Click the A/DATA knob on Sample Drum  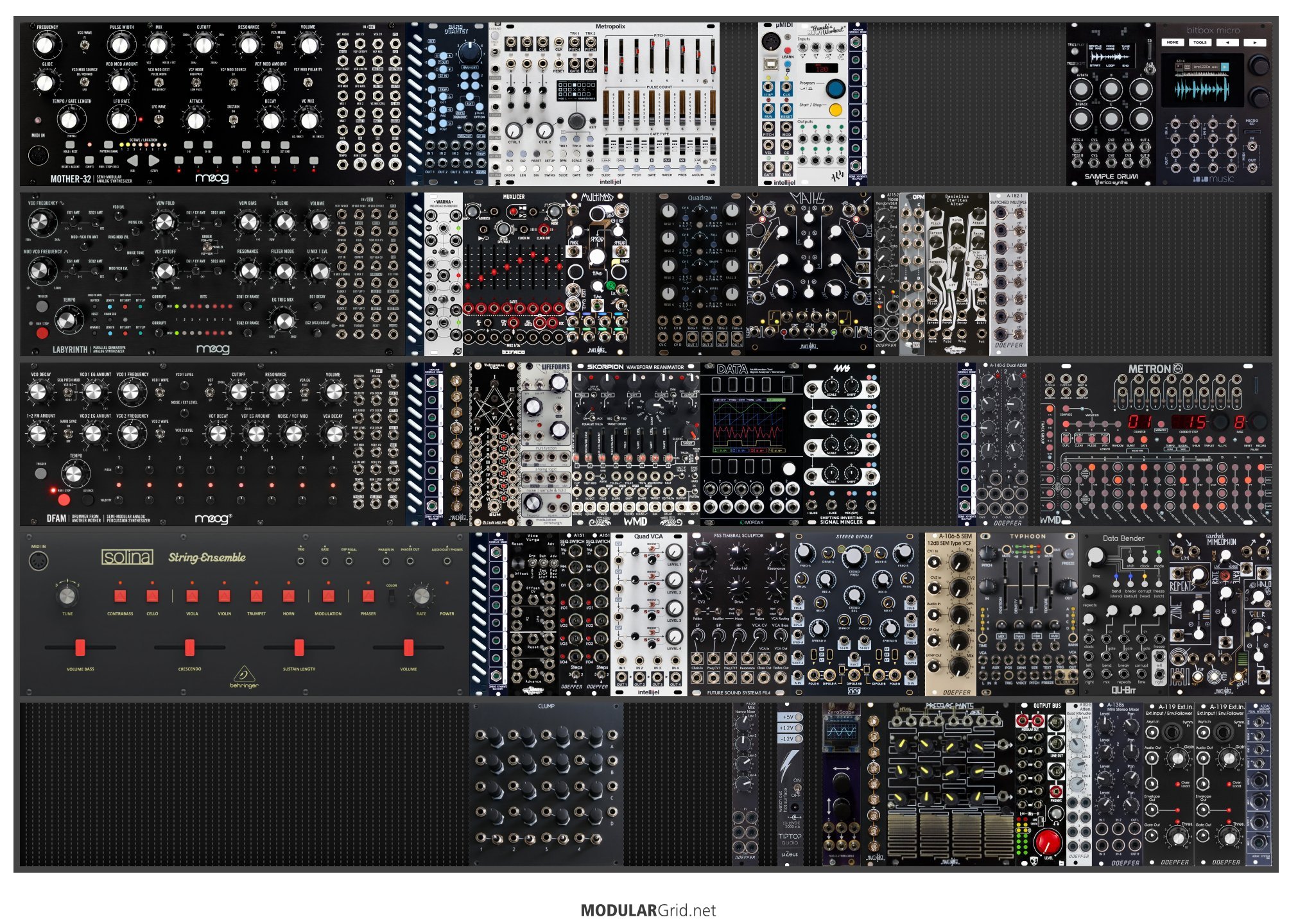pos(1081,89)
